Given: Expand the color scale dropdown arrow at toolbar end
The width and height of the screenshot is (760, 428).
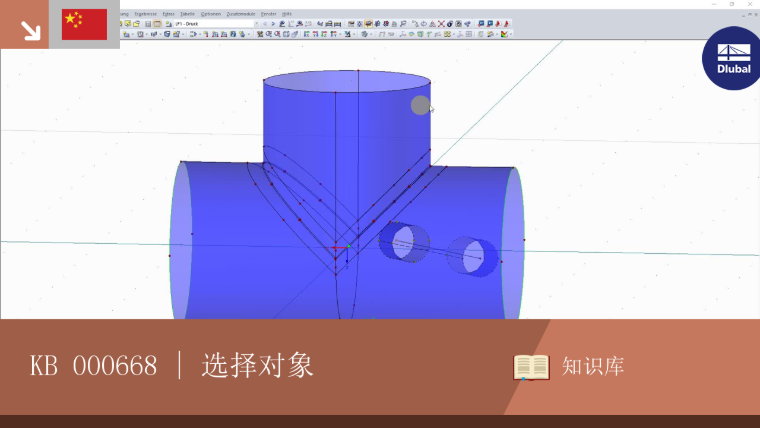Looking at the screenshot, I should pos(511,34).
